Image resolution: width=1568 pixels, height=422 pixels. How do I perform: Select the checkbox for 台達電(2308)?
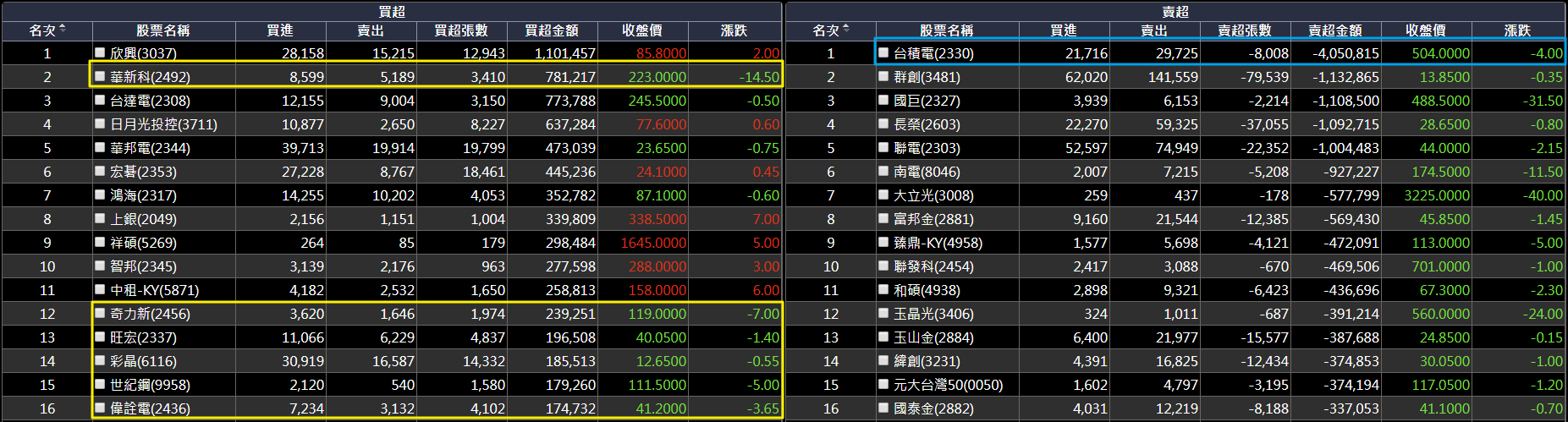[100, 100]
